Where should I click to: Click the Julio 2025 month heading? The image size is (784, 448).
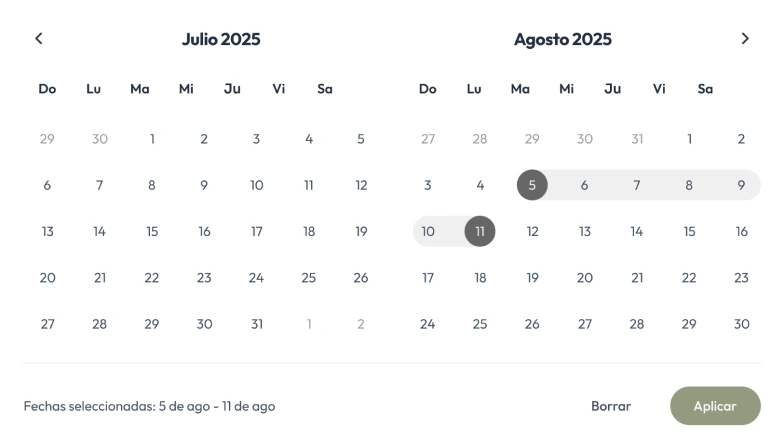point(221,39)
